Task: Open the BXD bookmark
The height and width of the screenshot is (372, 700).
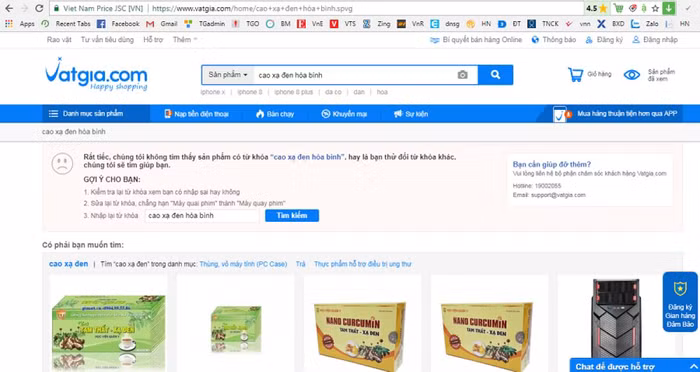Action: [611, 24]
